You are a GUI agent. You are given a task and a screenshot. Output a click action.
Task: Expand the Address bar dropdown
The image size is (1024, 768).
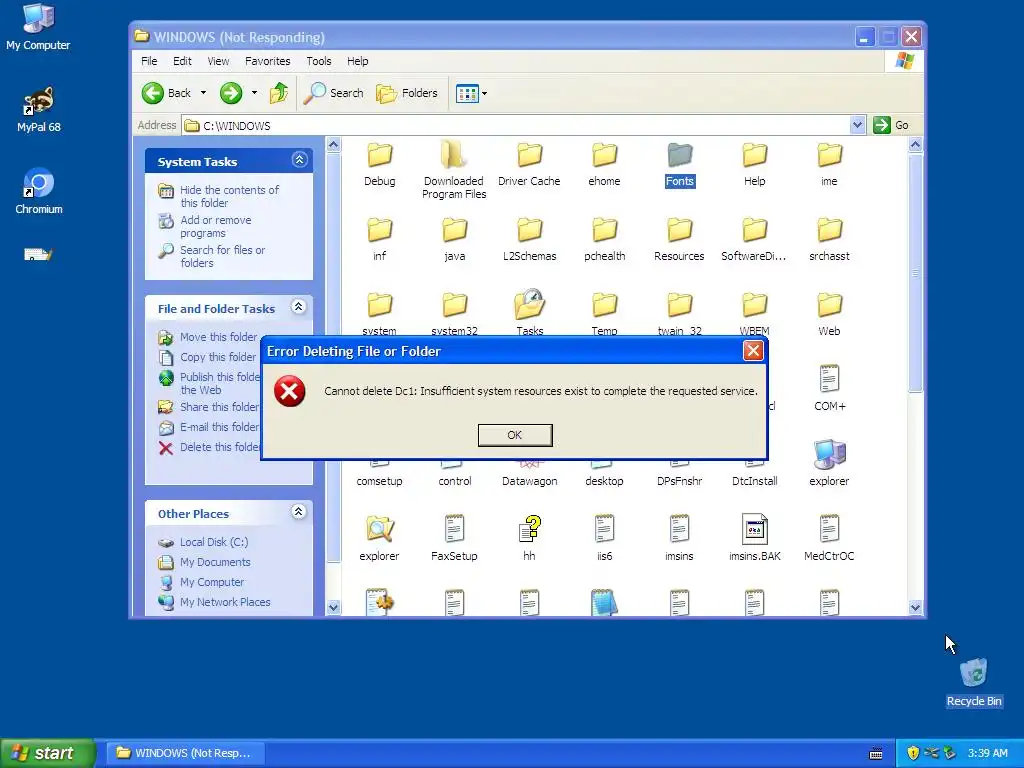tap(857, 125)
